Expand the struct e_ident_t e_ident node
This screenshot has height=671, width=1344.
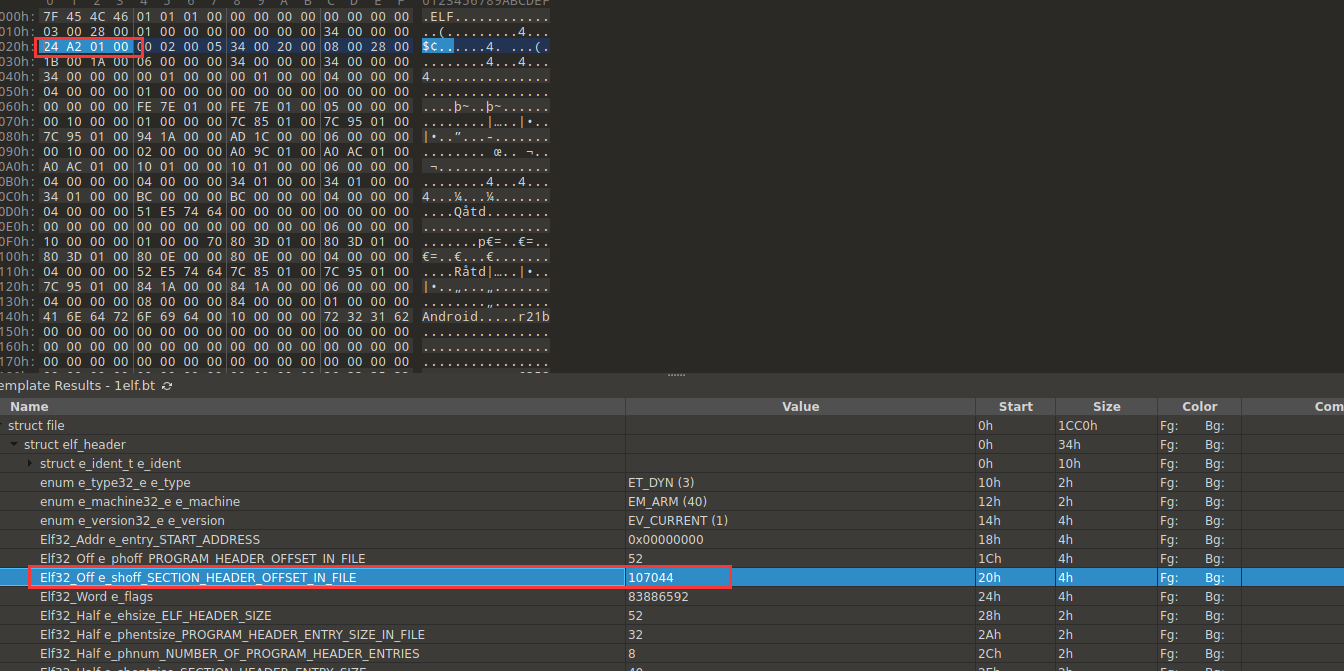click(x=31, y=464)
